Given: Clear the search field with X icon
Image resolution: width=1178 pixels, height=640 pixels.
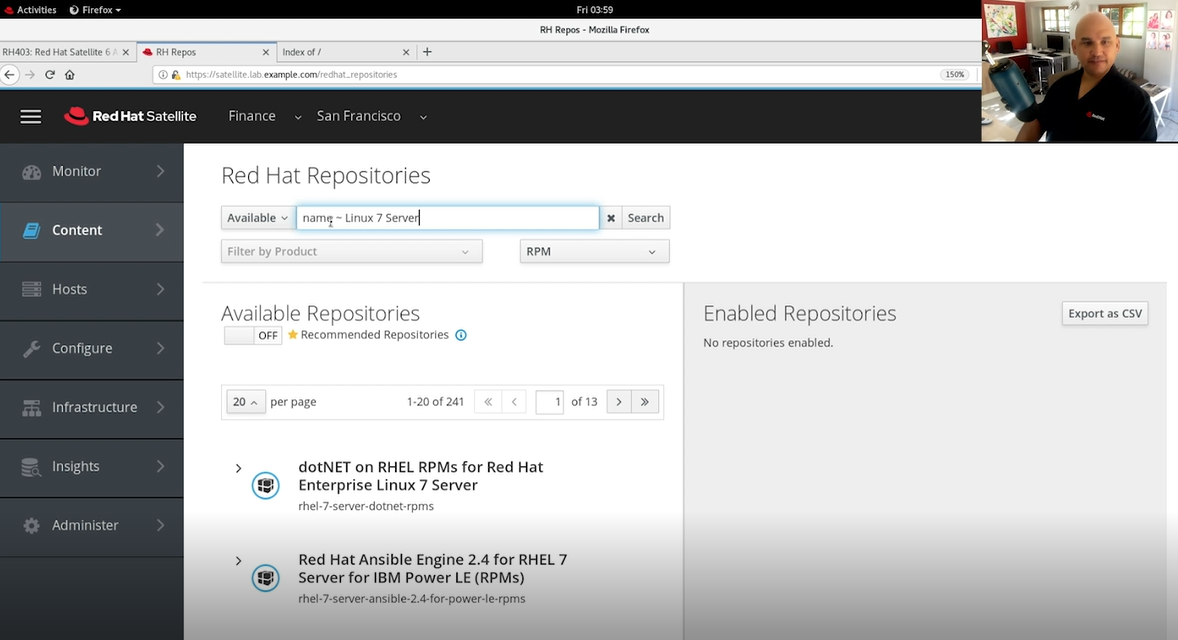Looking at the screenshot, I should point(611,218).
